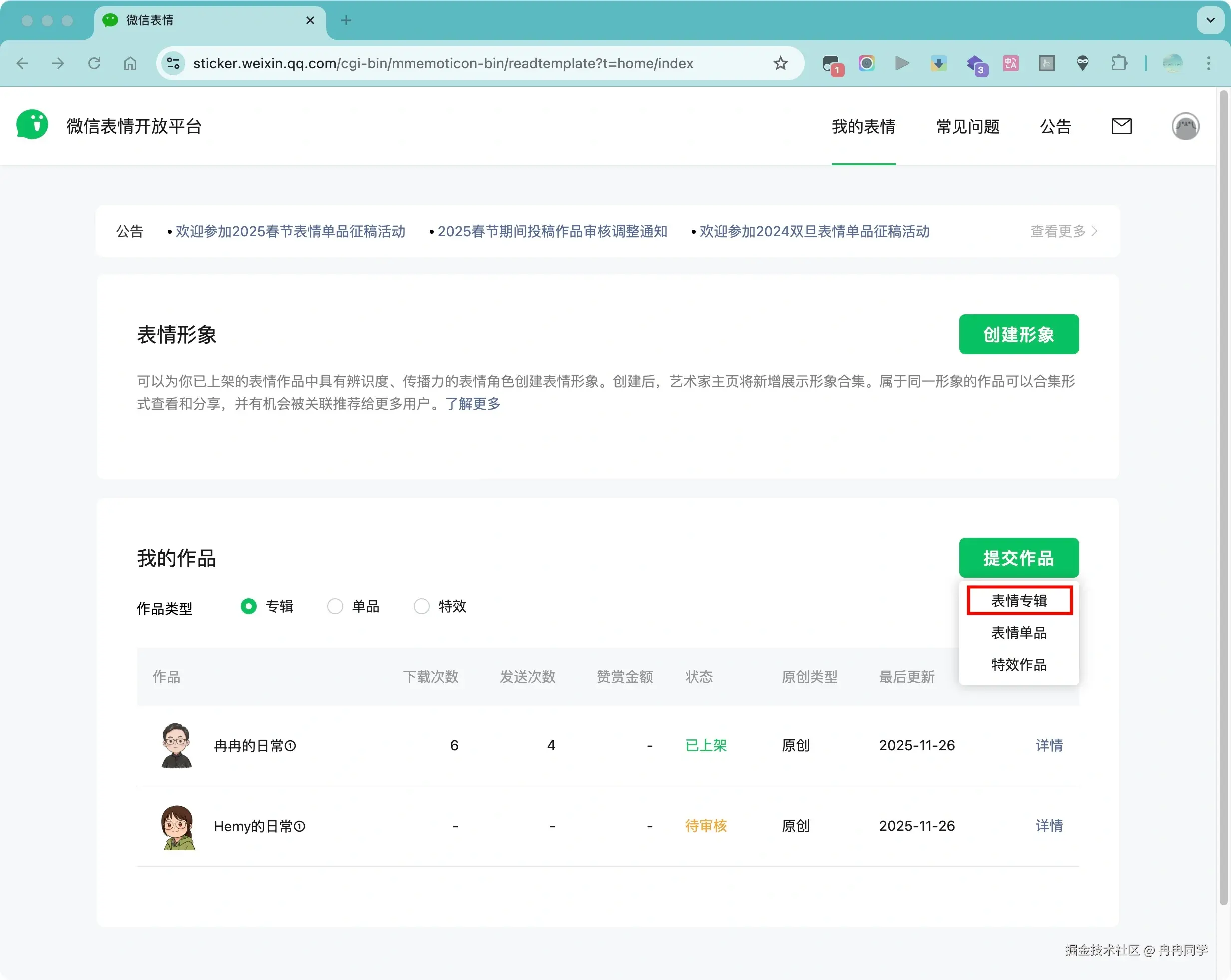1231x980 pixels.
Task: Open the tab search dropdown arrow
Action: pos(1210,20)
